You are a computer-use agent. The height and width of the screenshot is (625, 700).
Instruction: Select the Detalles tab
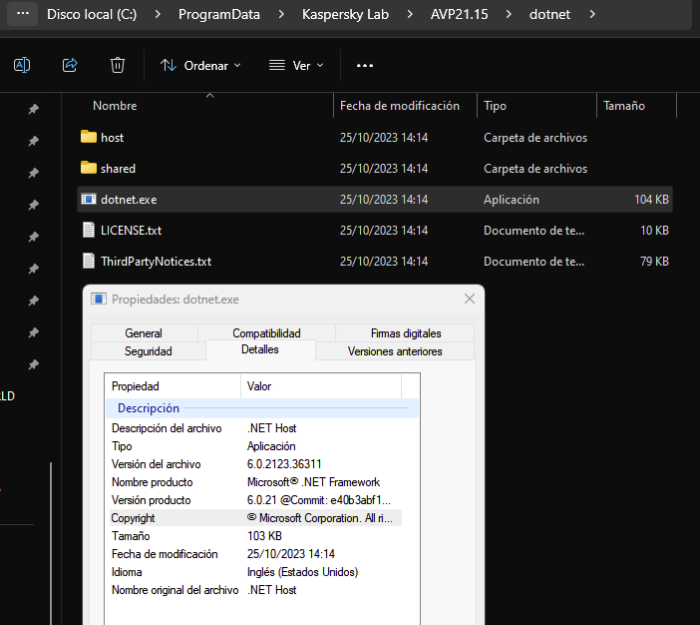pos(260,349)
